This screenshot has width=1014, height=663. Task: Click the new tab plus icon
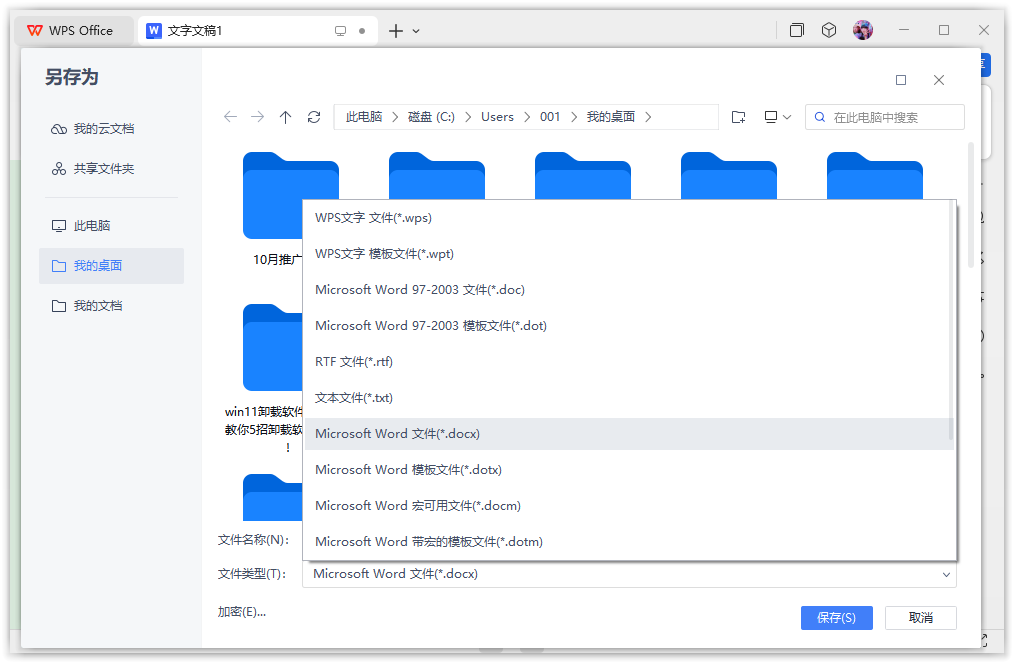click(x=396, y=31)
